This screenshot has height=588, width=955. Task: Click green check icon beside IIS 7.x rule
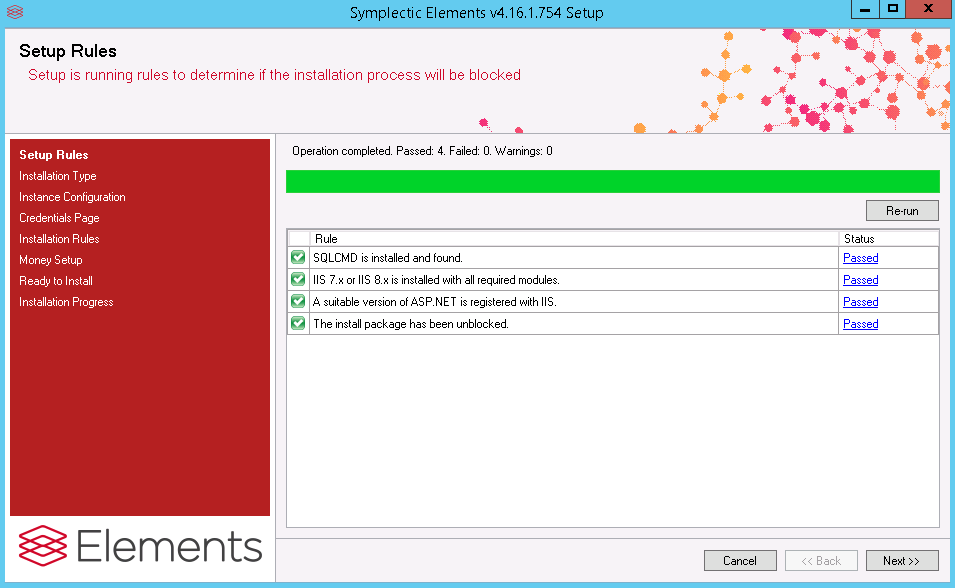click(x=298, y=279)
